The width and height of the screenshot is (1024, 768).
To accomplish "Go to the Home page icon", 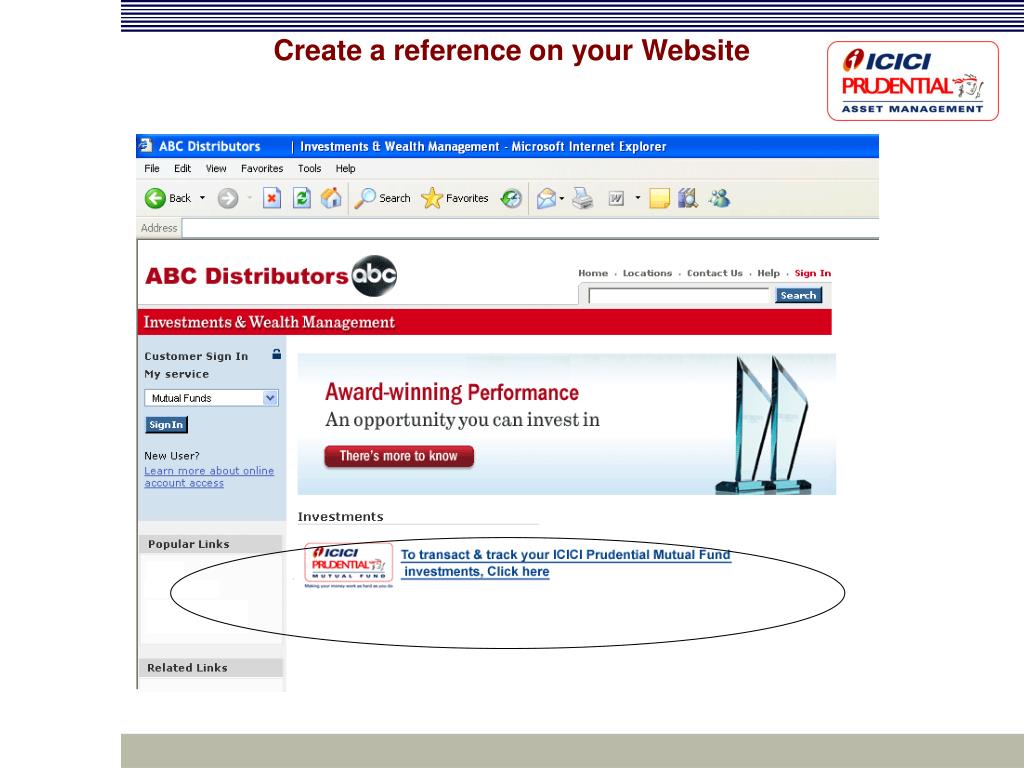I will [331, 198].
